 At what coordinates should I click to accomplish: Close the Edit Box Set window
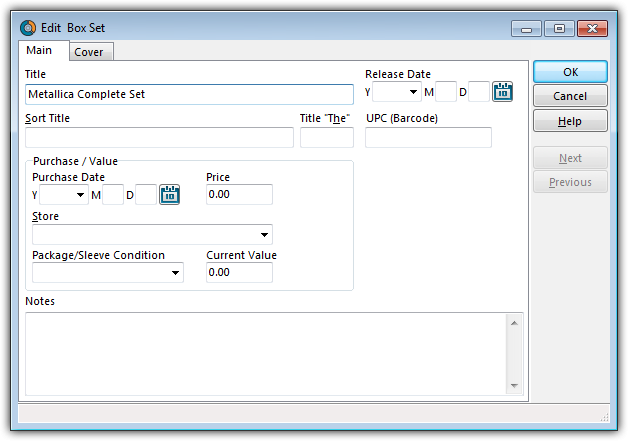pyautogui.click(x=592, y=29)
